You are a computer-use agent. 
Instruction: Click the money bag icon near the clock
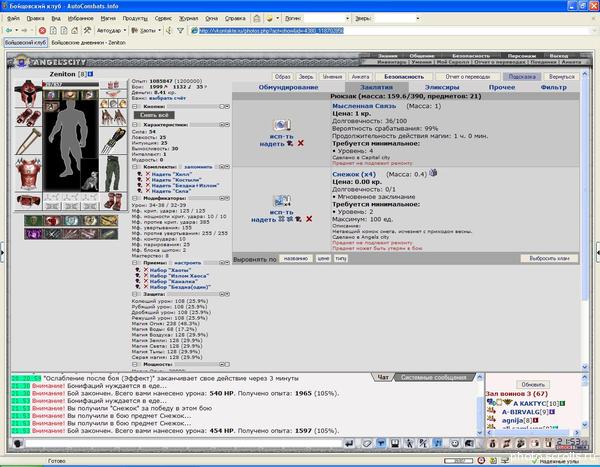point(492,443)
